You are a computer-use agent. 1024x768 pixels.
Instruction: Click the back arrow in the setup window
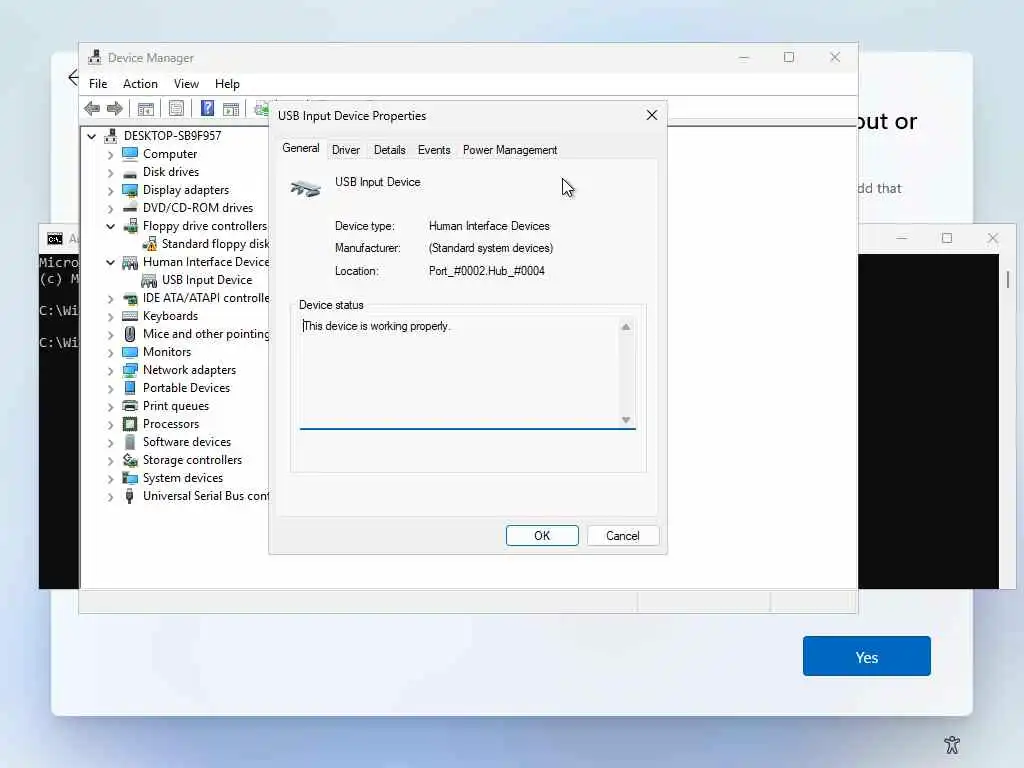tap(72, 78)
